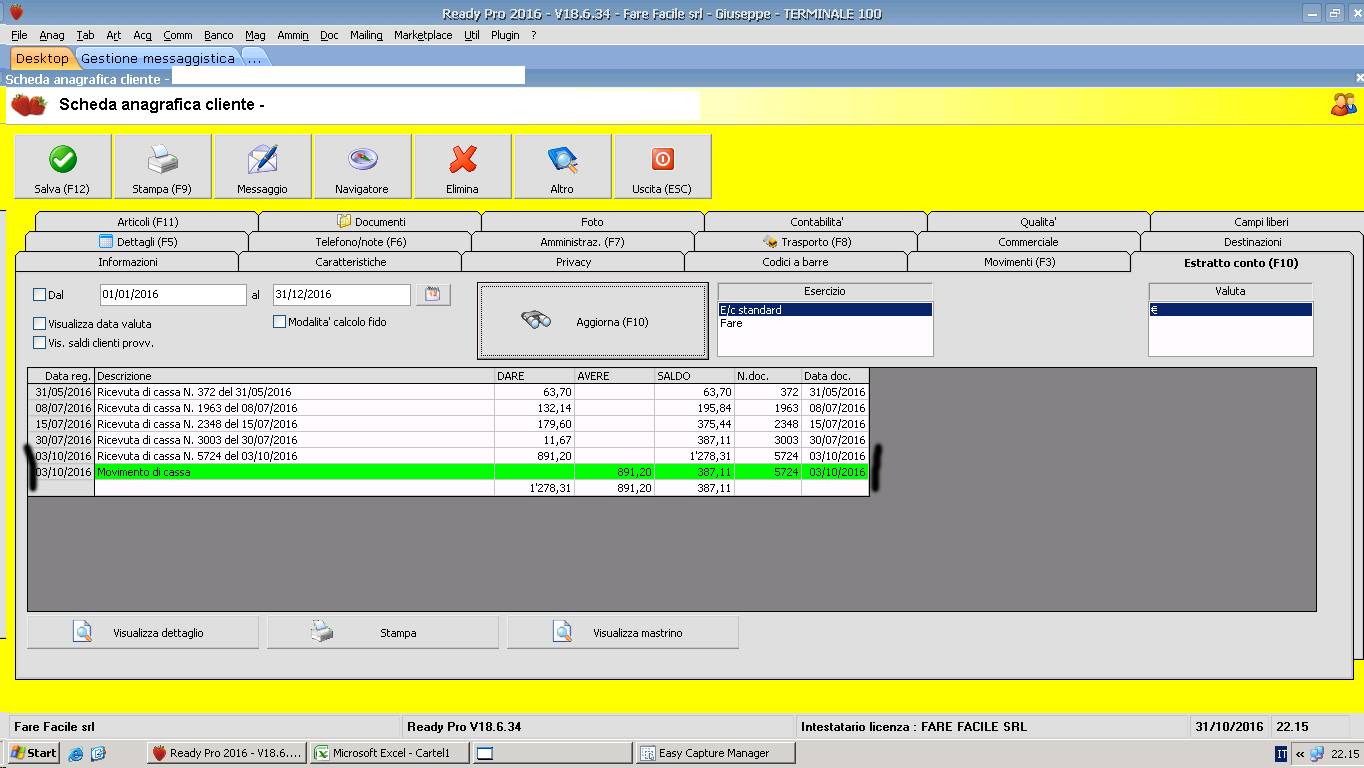The height and width of the screenshot is (768, 1364).
Task: Click the users icon at top right
Action: pos(1343,104)
